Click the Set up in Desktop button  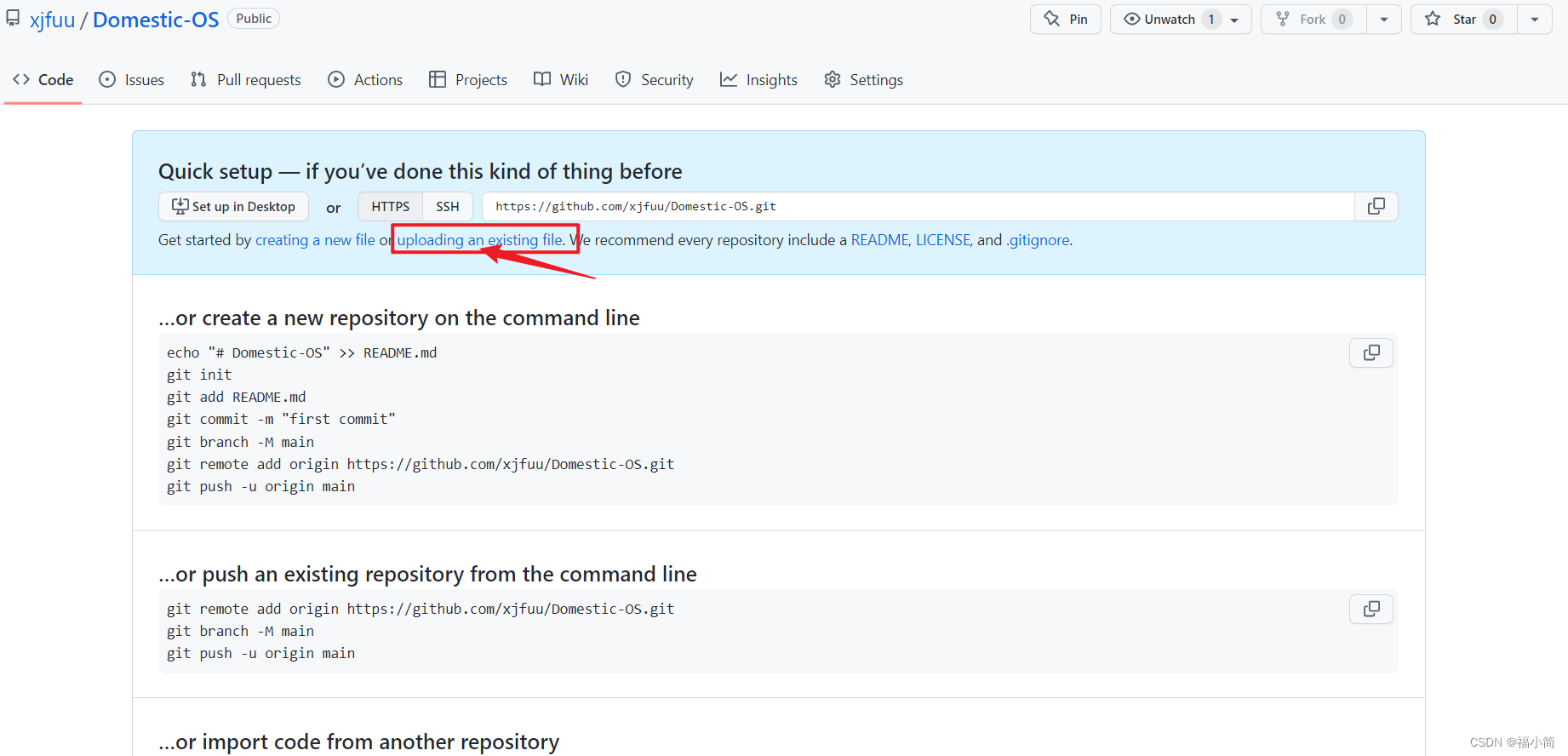(x=233, y=206)
